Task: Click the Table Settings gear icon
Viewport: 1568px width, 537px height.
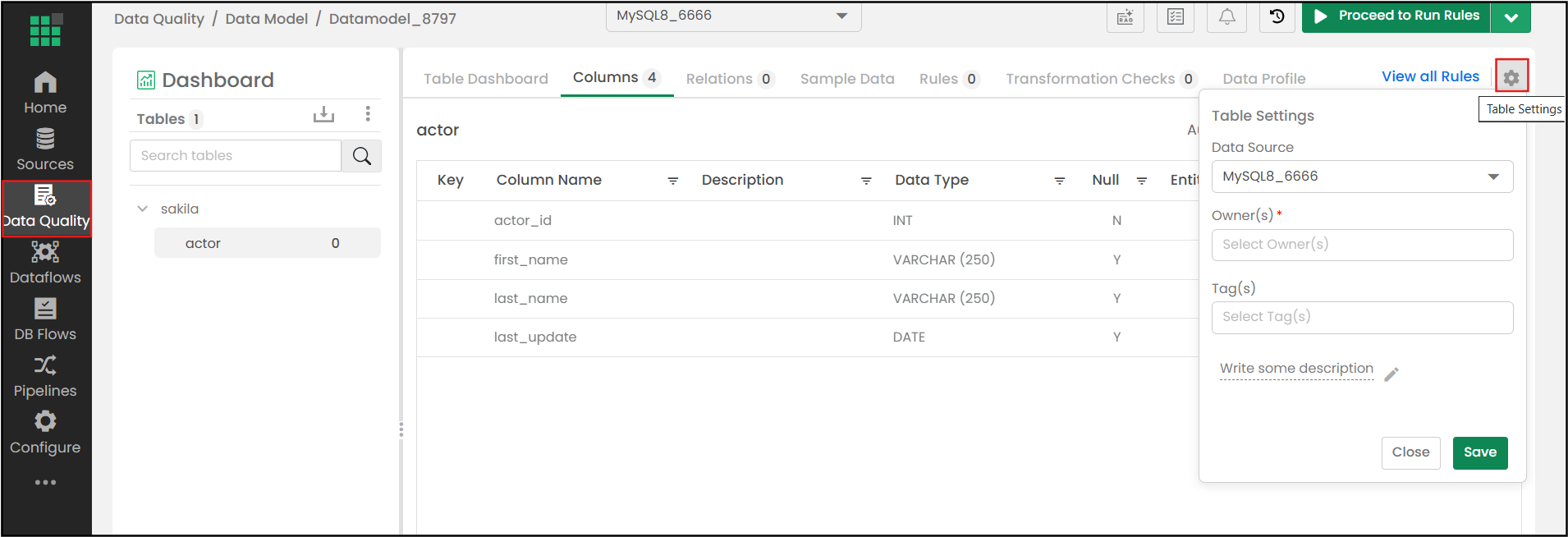Action: coord(1511,77)
